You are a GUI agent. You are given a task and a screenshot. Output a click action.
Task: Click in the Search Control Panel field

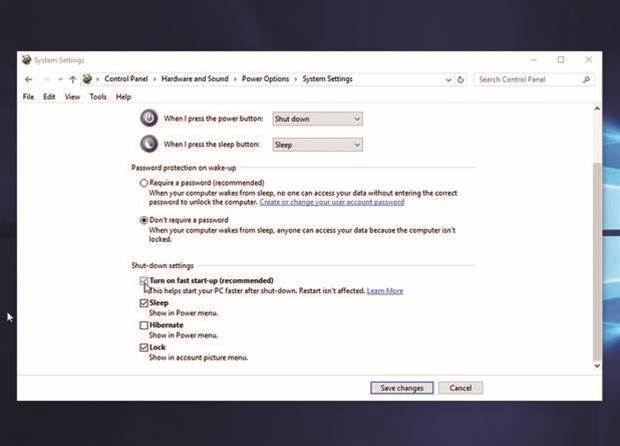534,79
